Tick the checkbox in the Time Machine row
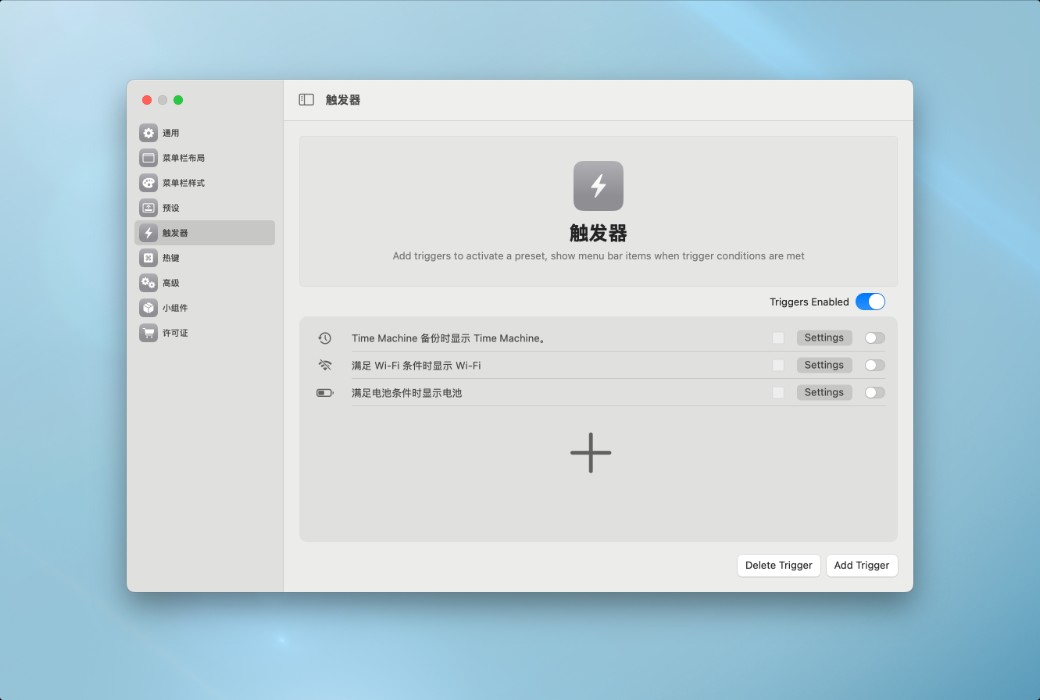The width and height of the screenshot is (1040, 700). click(x=778, y=338)
